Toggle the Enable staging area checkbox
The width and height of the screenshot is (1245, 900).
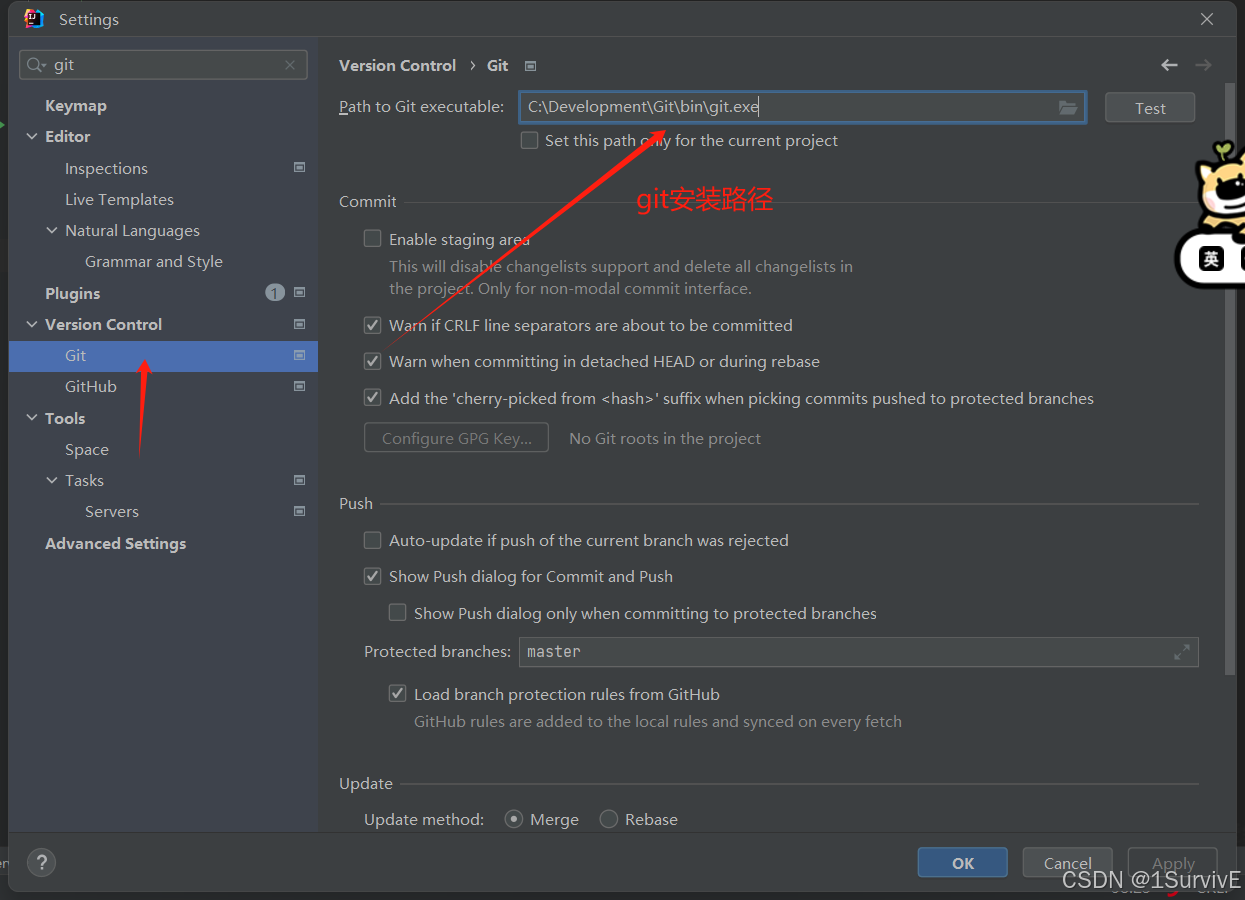pyautogui.click(x=373, y=239)
